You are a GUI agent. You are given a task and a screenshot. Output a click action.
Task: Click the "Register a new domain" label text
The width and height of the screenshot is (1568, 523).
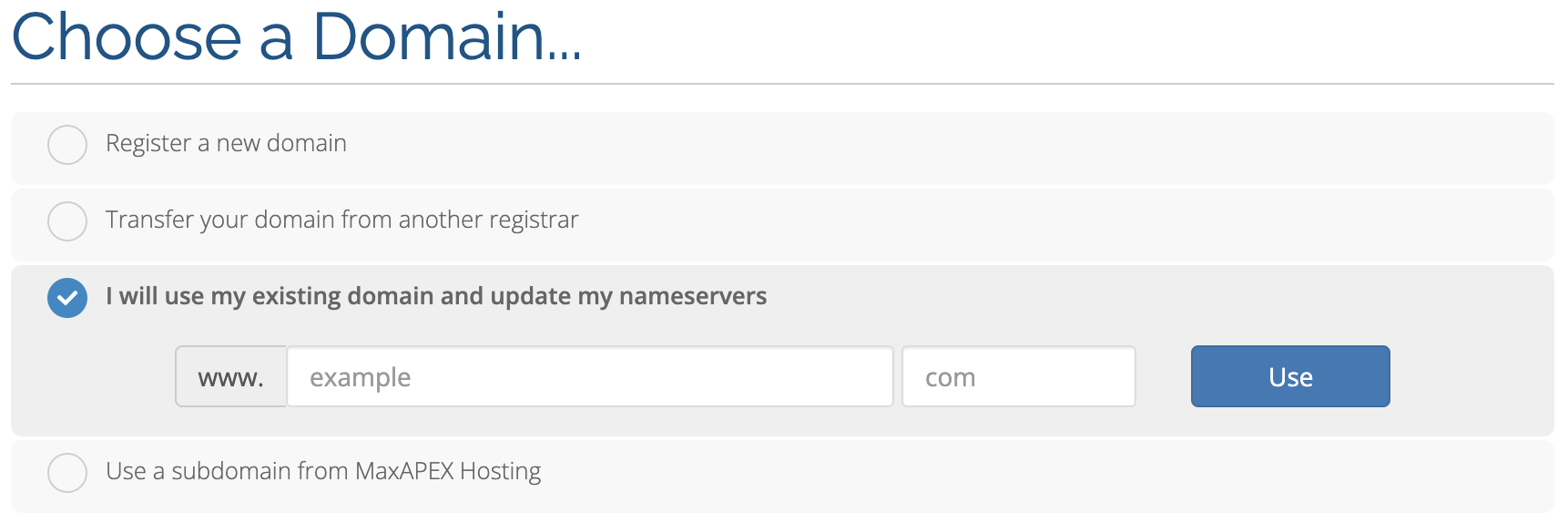pos(226,144)
